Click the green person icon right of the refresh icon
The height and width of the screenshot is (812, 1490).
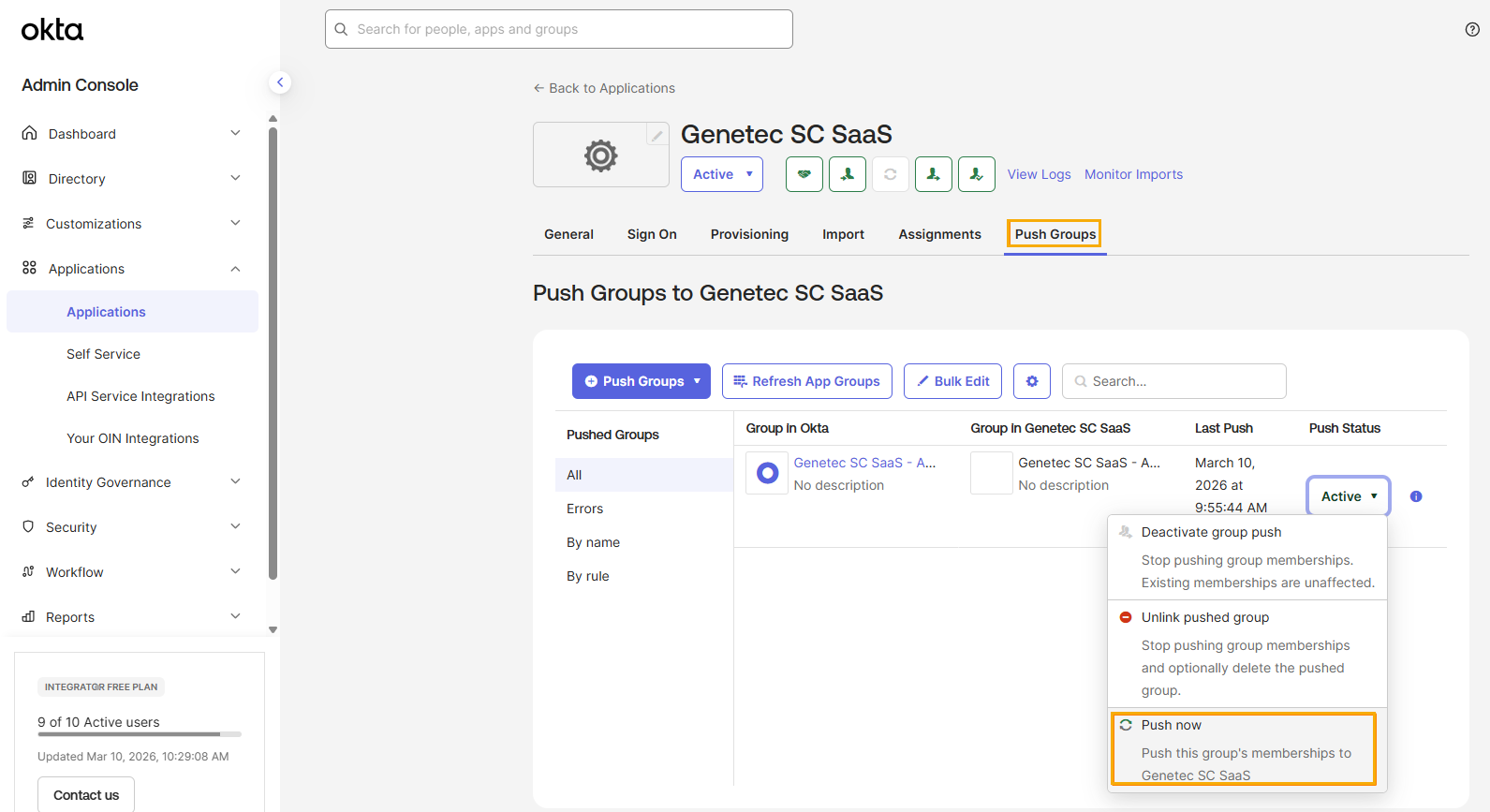coord(934,174)
